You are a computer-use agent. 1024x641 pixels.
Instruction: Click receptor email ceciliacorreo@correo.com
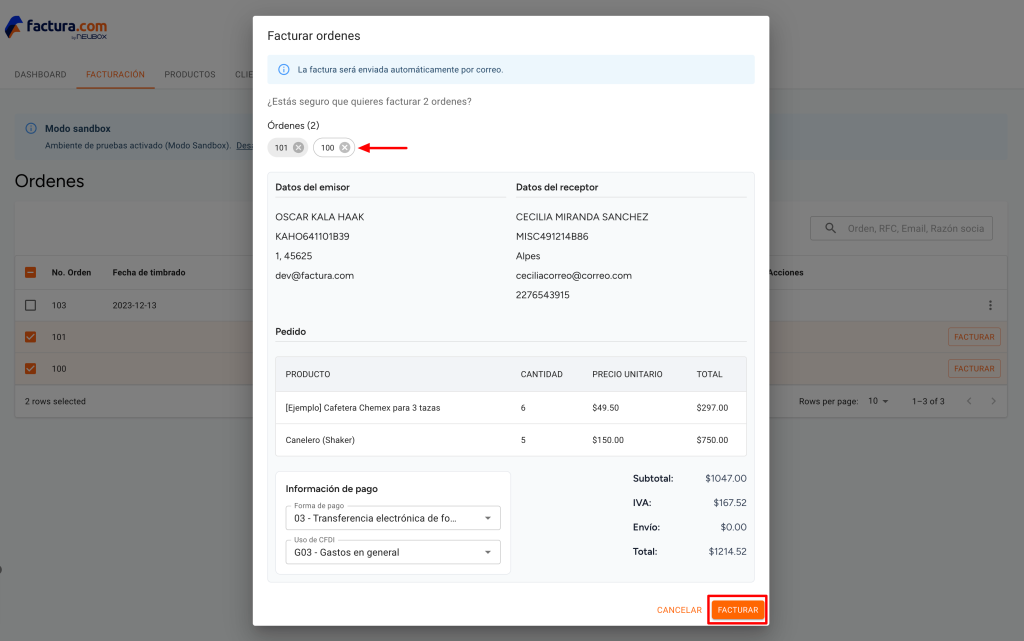[574, 275]
